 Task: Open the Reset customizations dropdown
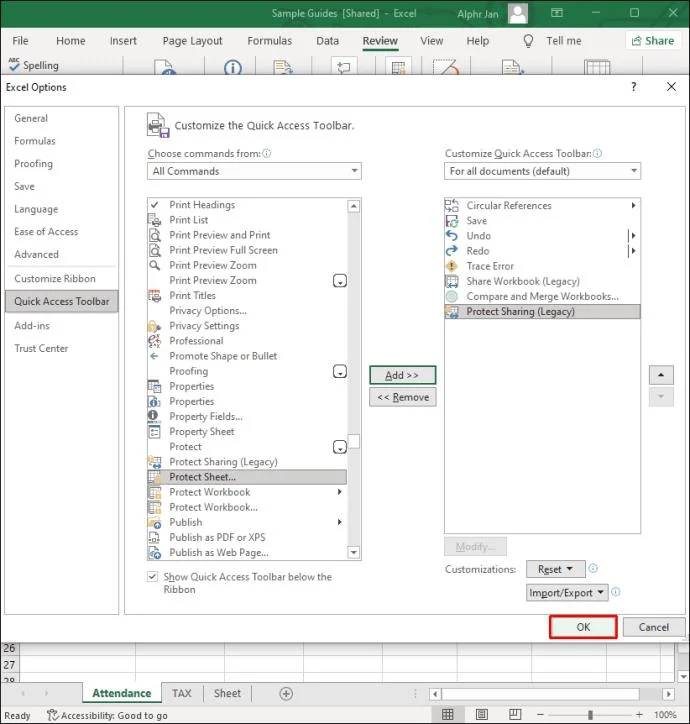(x=556, y=569)
